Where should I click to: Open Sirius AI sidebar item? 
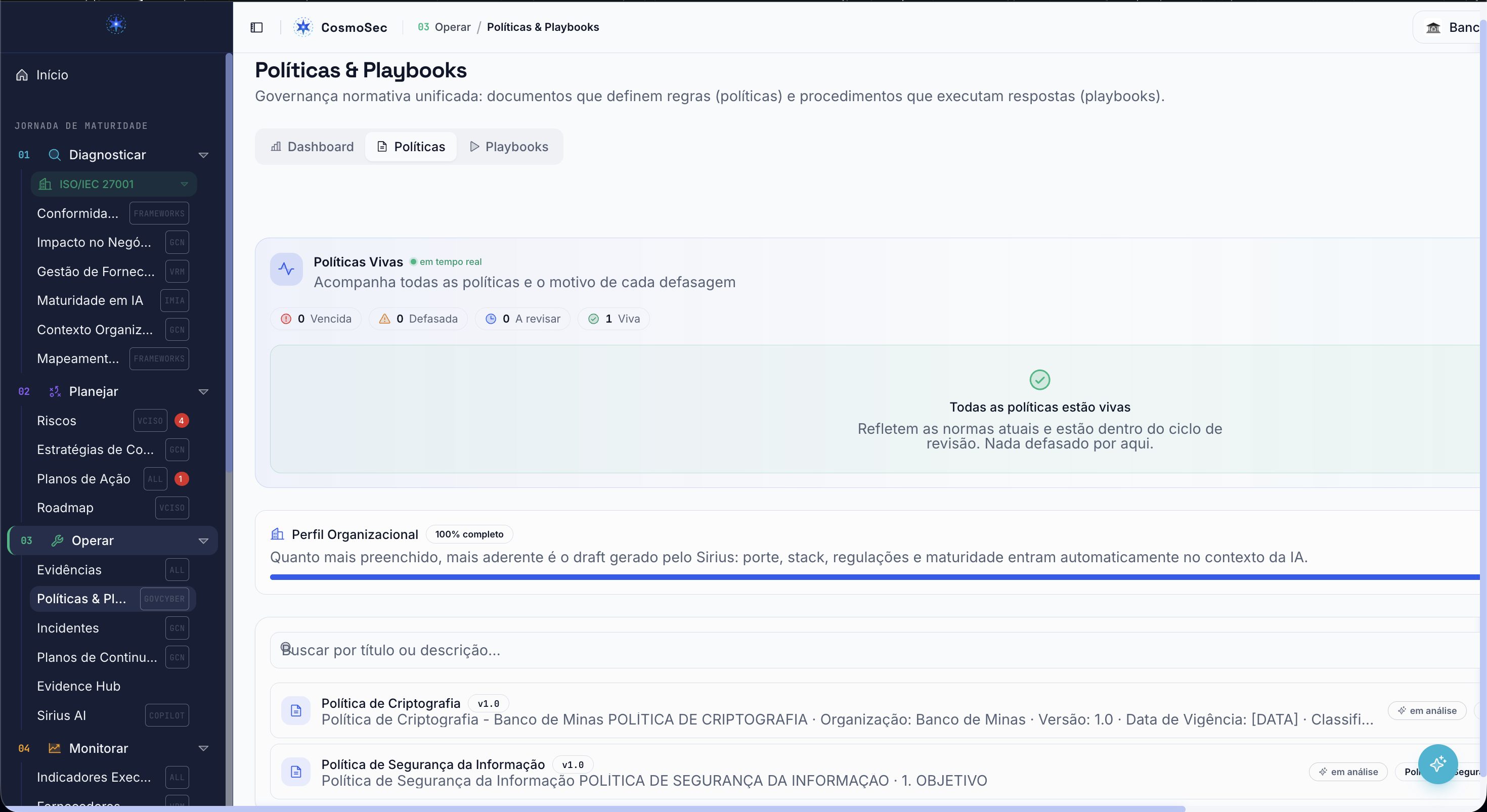(113, 715)
